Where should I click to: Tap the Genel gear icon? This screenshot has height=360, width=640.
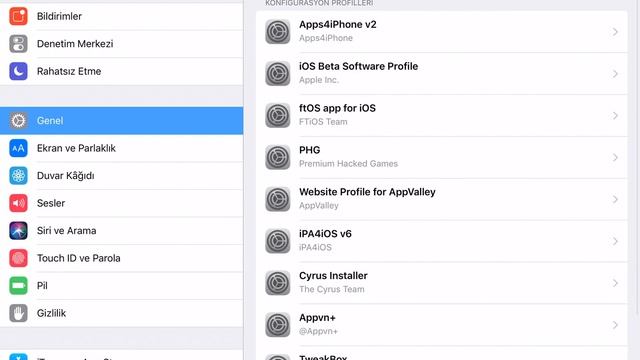18,121
